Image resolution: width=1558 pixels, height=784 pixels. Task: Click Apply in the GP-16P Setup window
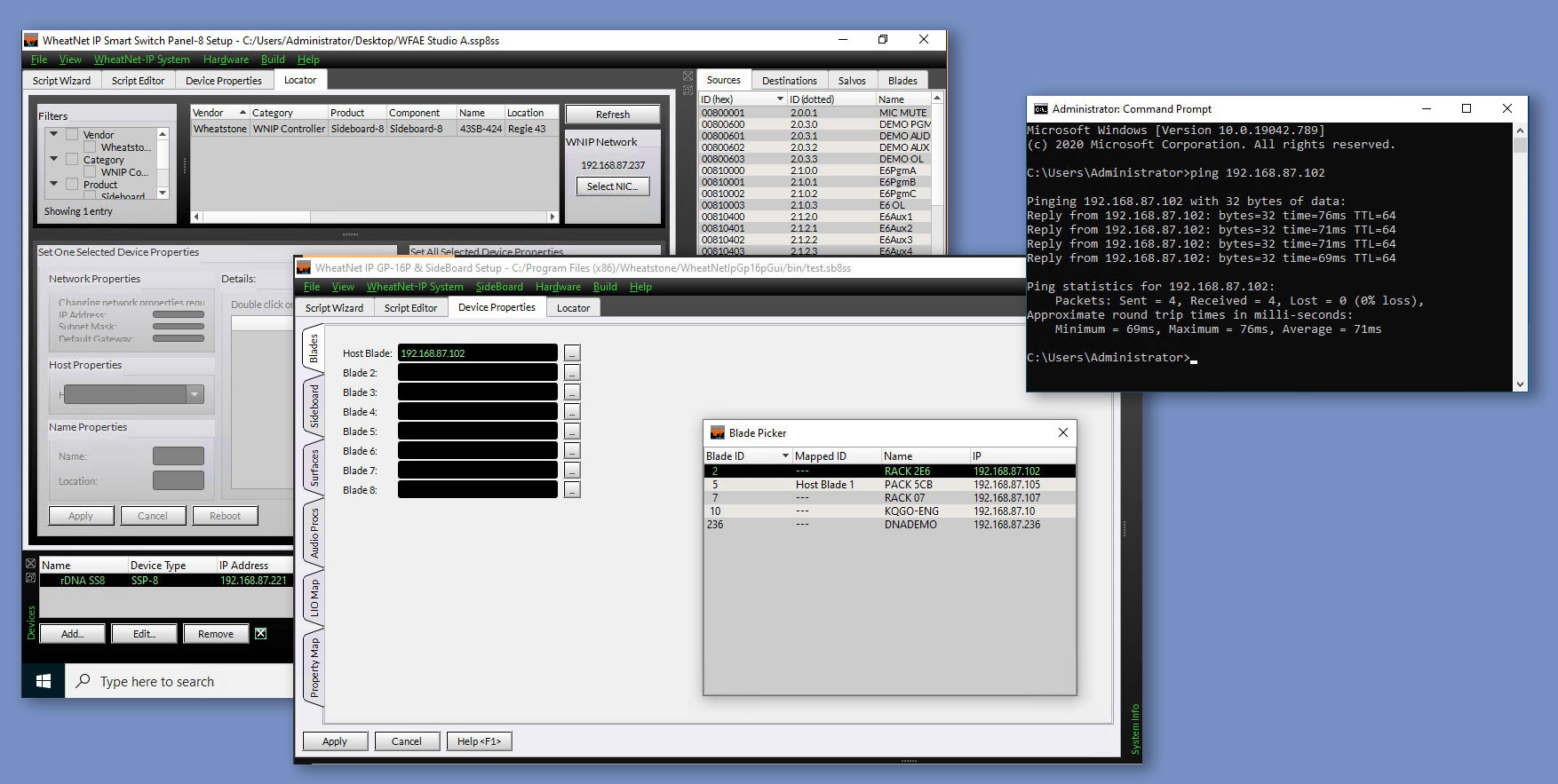click(x=335, y=740)
